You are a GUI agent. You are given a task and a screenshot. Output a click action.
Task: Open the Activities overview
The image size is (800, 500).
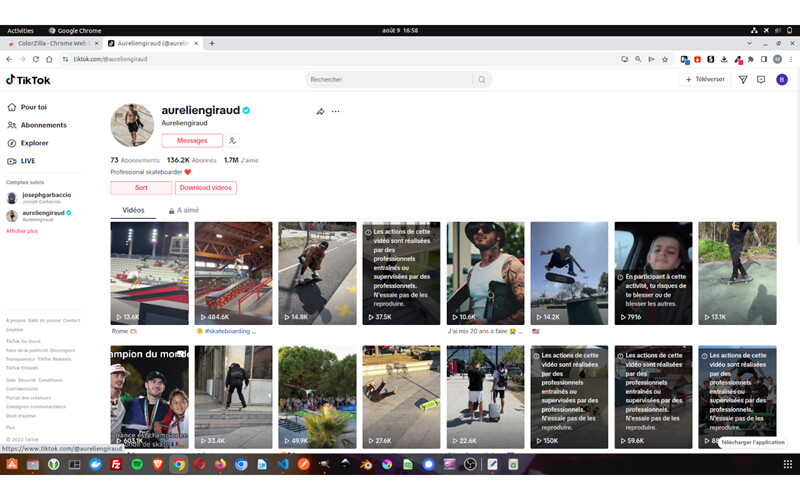tap(20, 31)
